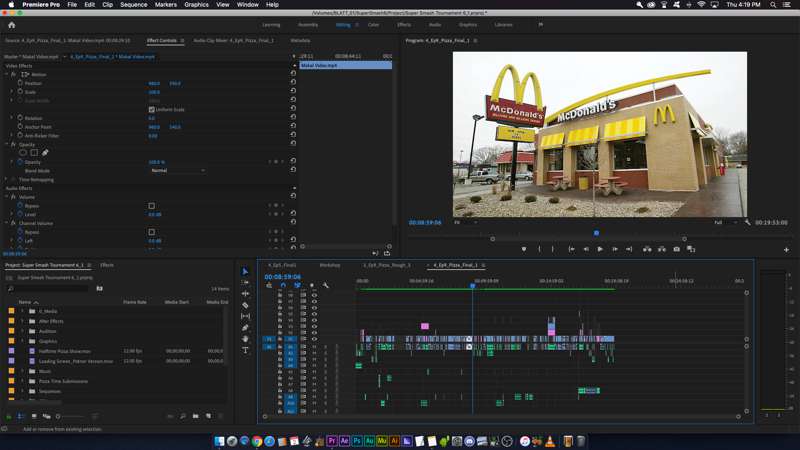800x450 pixels.
Task: Click Mark In in Program monitor
Action: click(539, 249)
